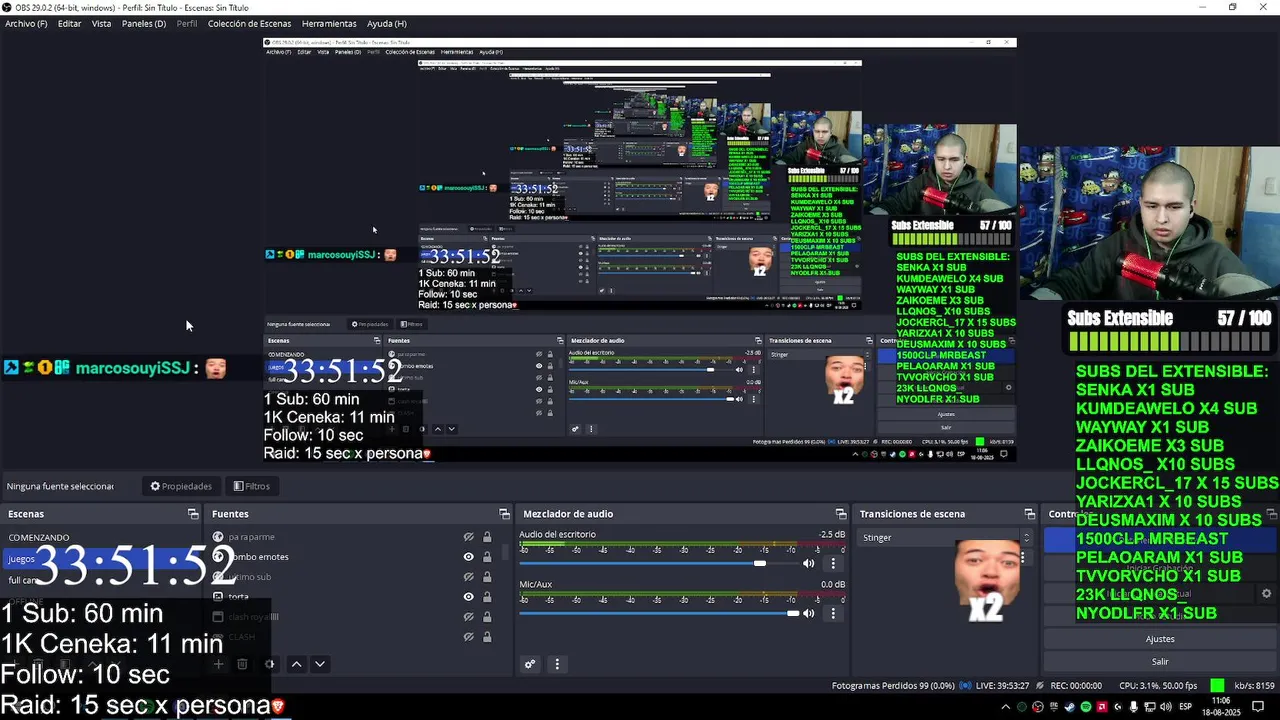
Task: Click the volume icon in the system tray
Action: 1167,707
